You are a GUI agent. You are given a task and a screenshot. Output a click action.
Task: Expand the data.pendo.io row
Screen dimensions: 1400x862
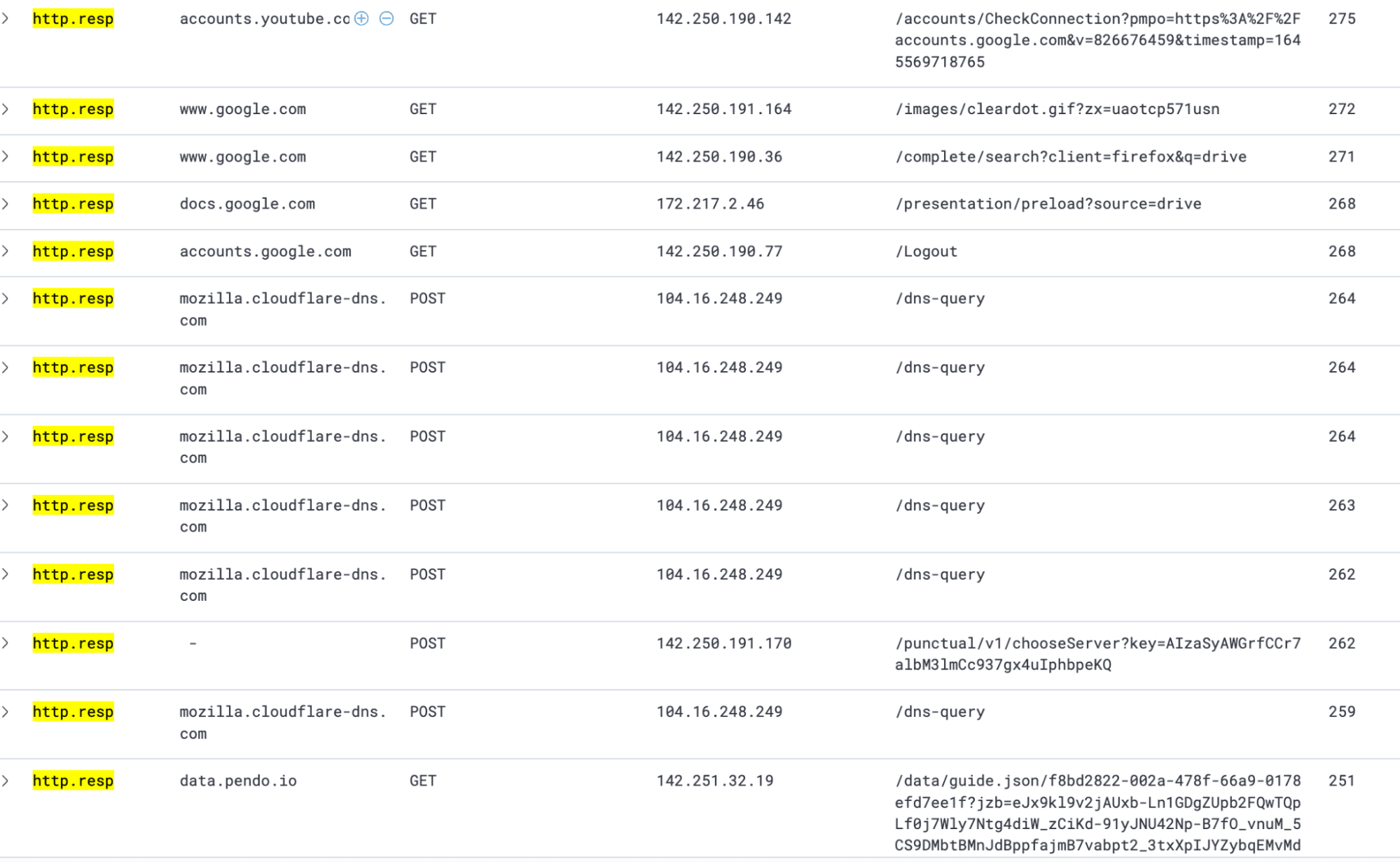tap(6, 781)
